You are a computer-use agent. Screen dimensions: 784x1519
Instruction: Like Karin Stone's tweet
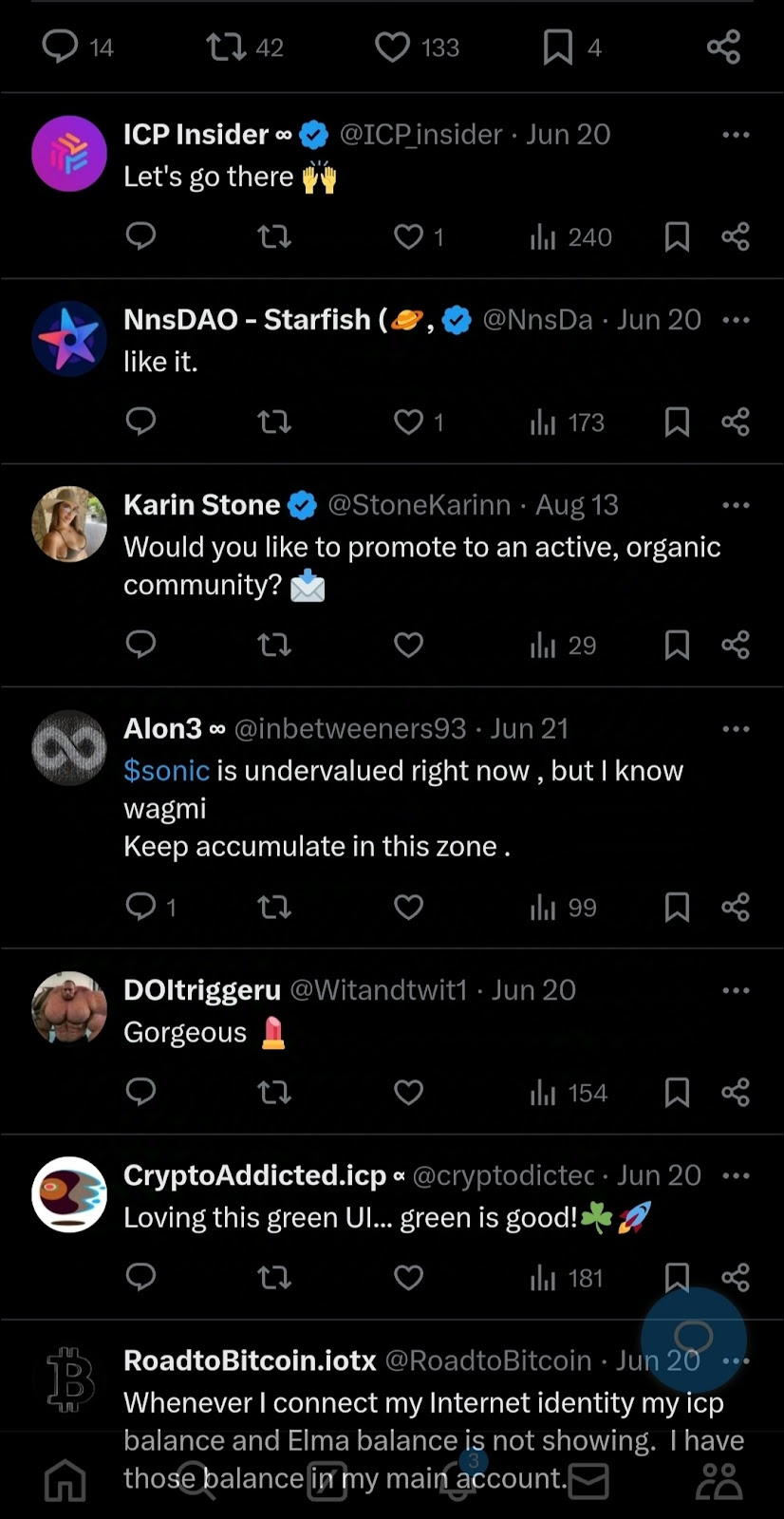coord(409,646)
